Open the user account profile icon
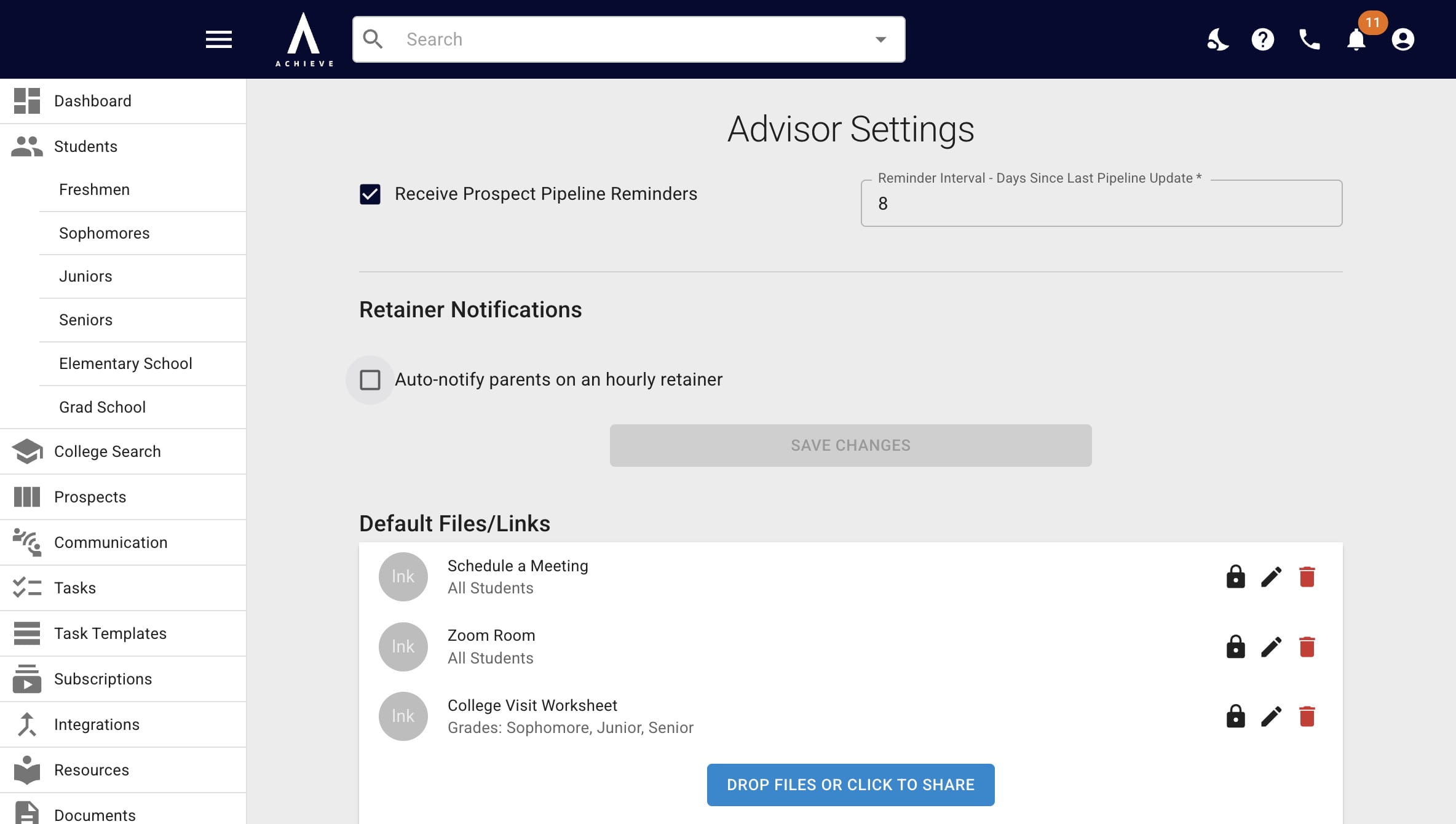This screenshot has width=1456, height=824. pyautogui.click(x=1403, y=39)
